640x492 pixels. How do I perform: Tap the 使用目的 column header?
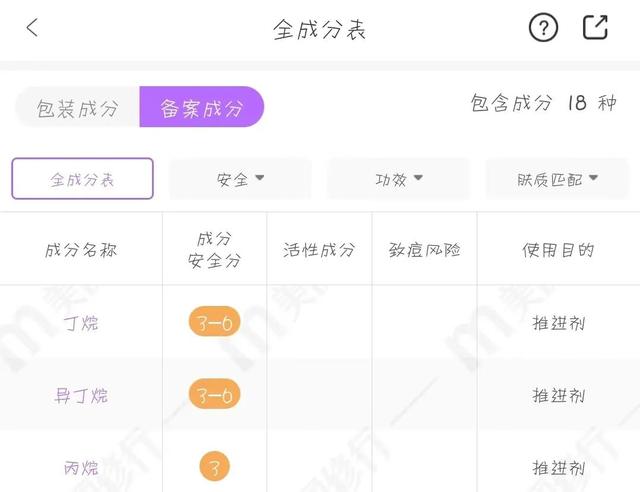tap(558, 250)
